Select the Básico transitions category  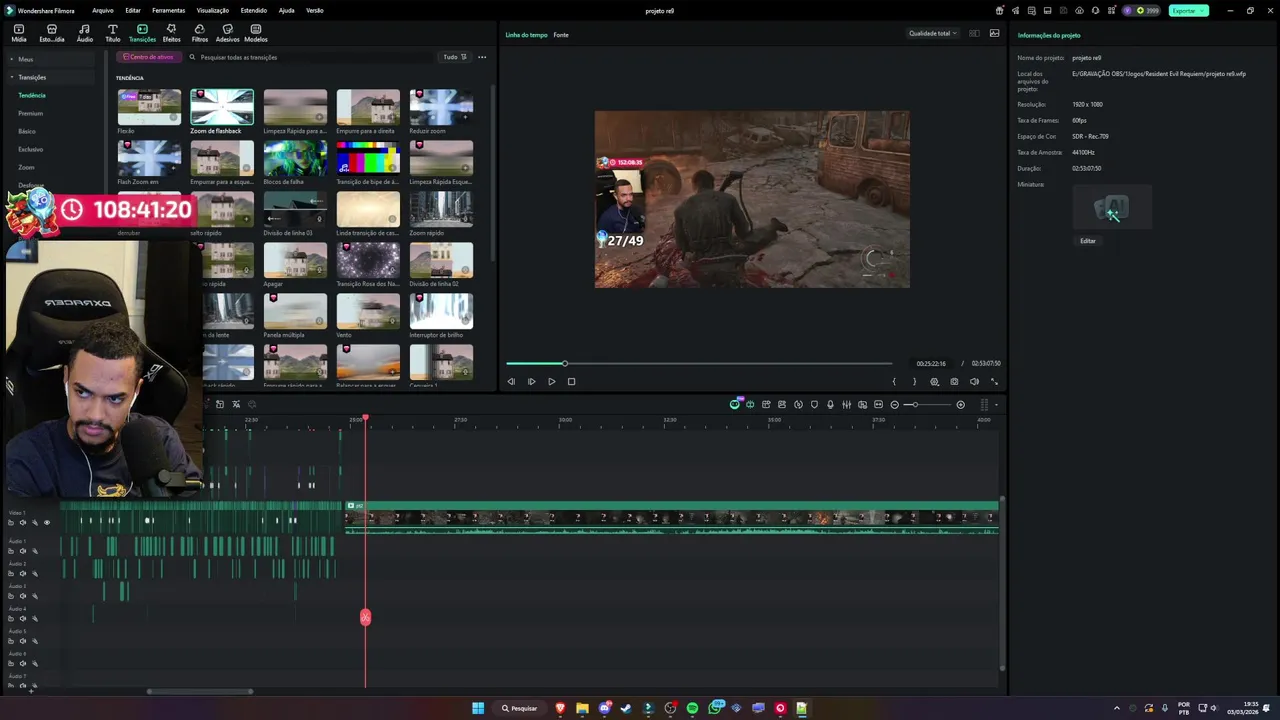click(27, 131)
